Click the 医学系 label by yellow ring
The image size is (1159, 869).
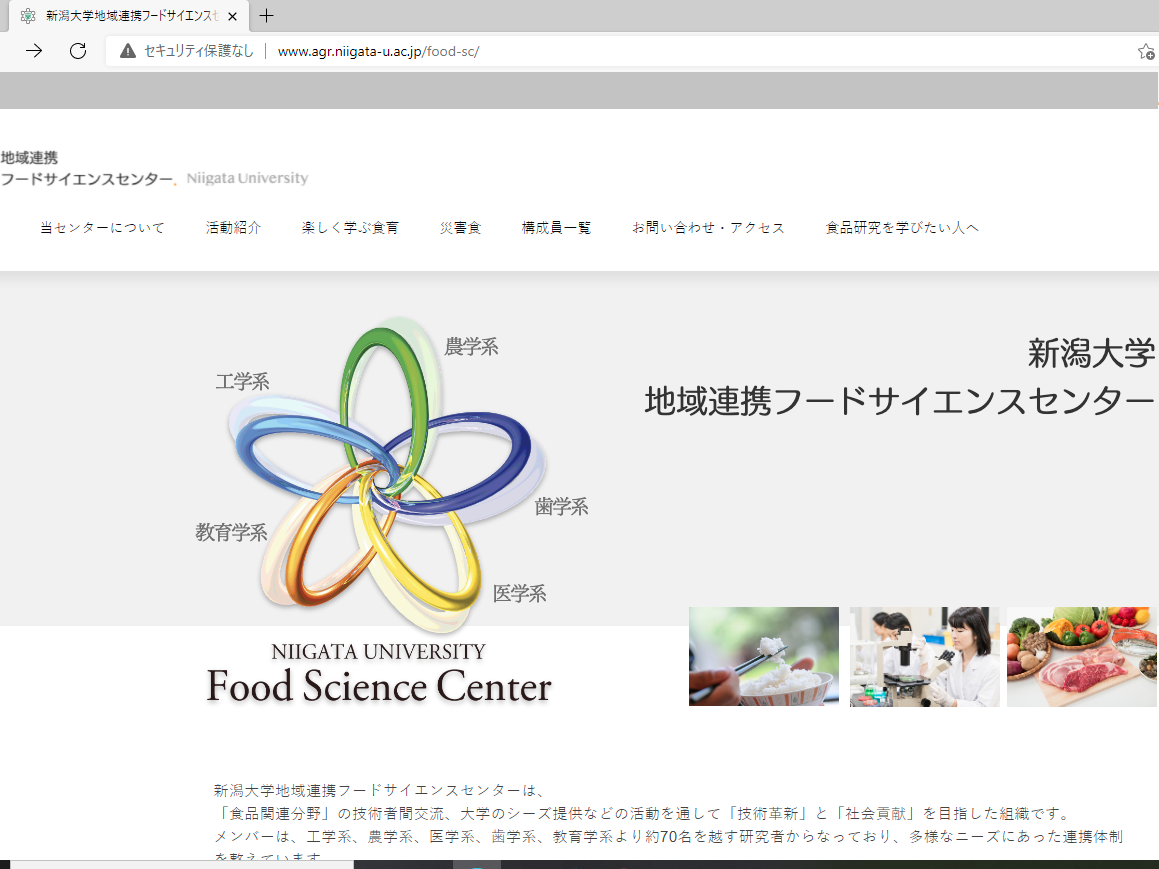(x=520, y=593)
